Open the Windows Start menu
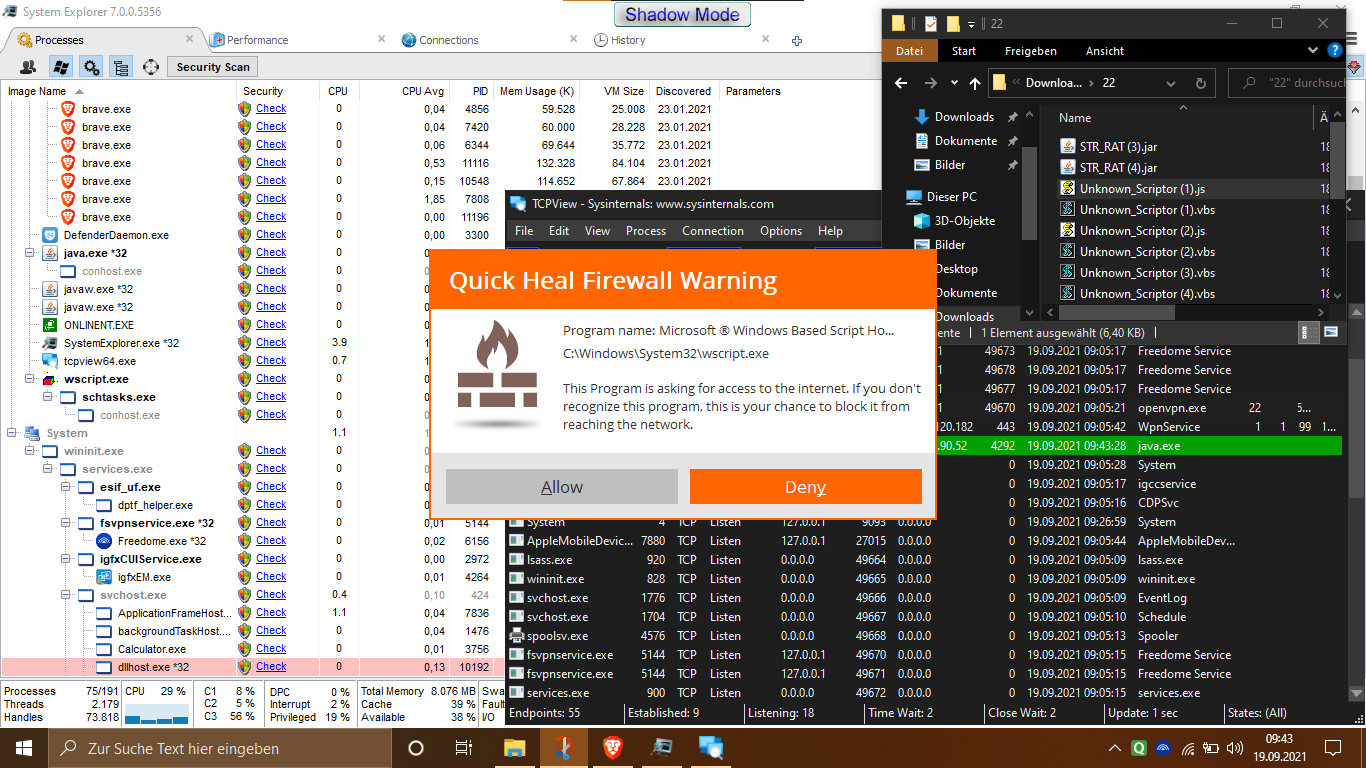 [24, 748]
